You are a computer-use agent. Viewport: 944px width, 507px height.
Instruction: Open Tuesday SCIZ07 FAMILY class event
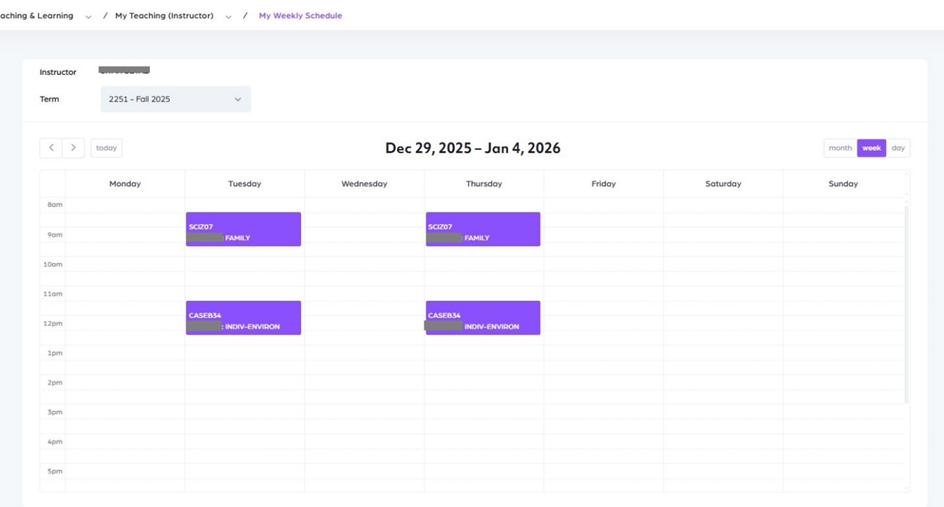click(x=243, y=229)
